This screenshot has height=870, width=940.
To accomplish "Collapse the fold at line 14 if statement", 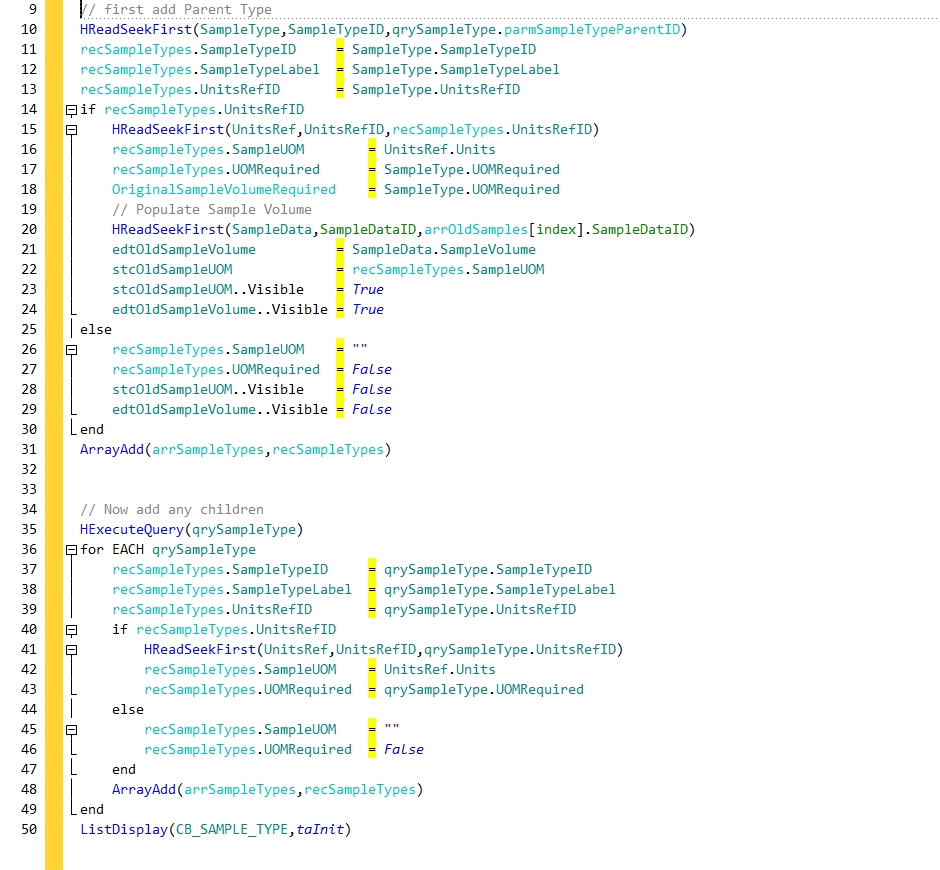I will (x=71, y=110).
